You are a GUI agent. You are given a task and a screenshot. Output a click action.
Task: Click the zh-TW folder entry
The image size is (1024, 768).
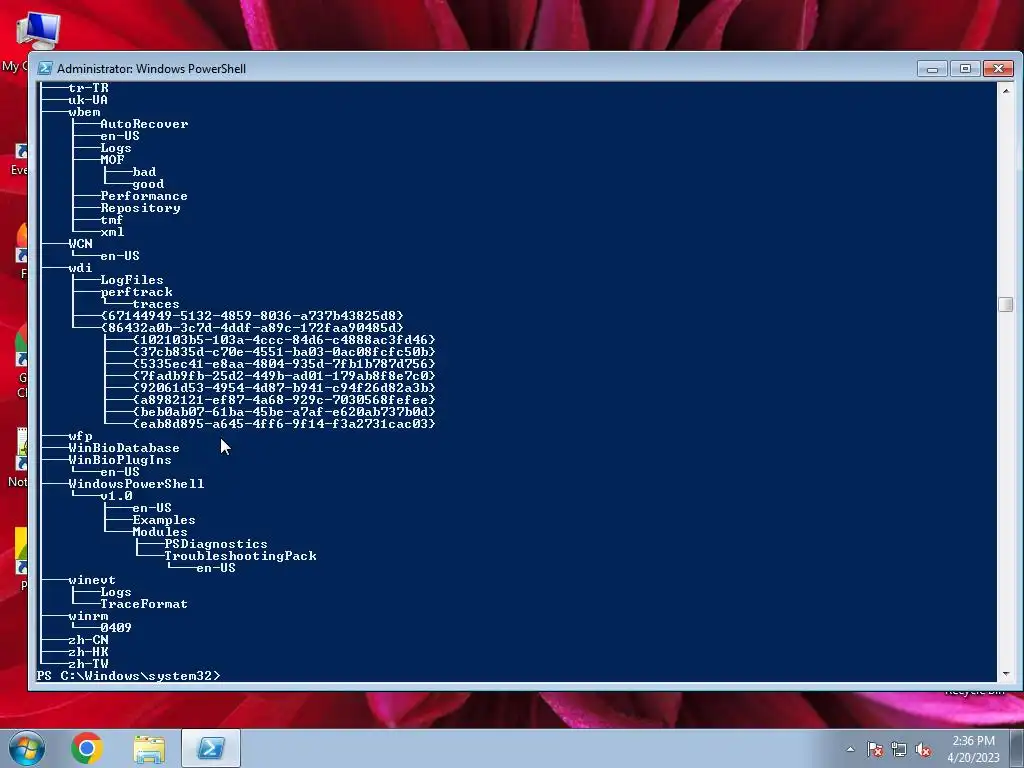click(88, 664)
